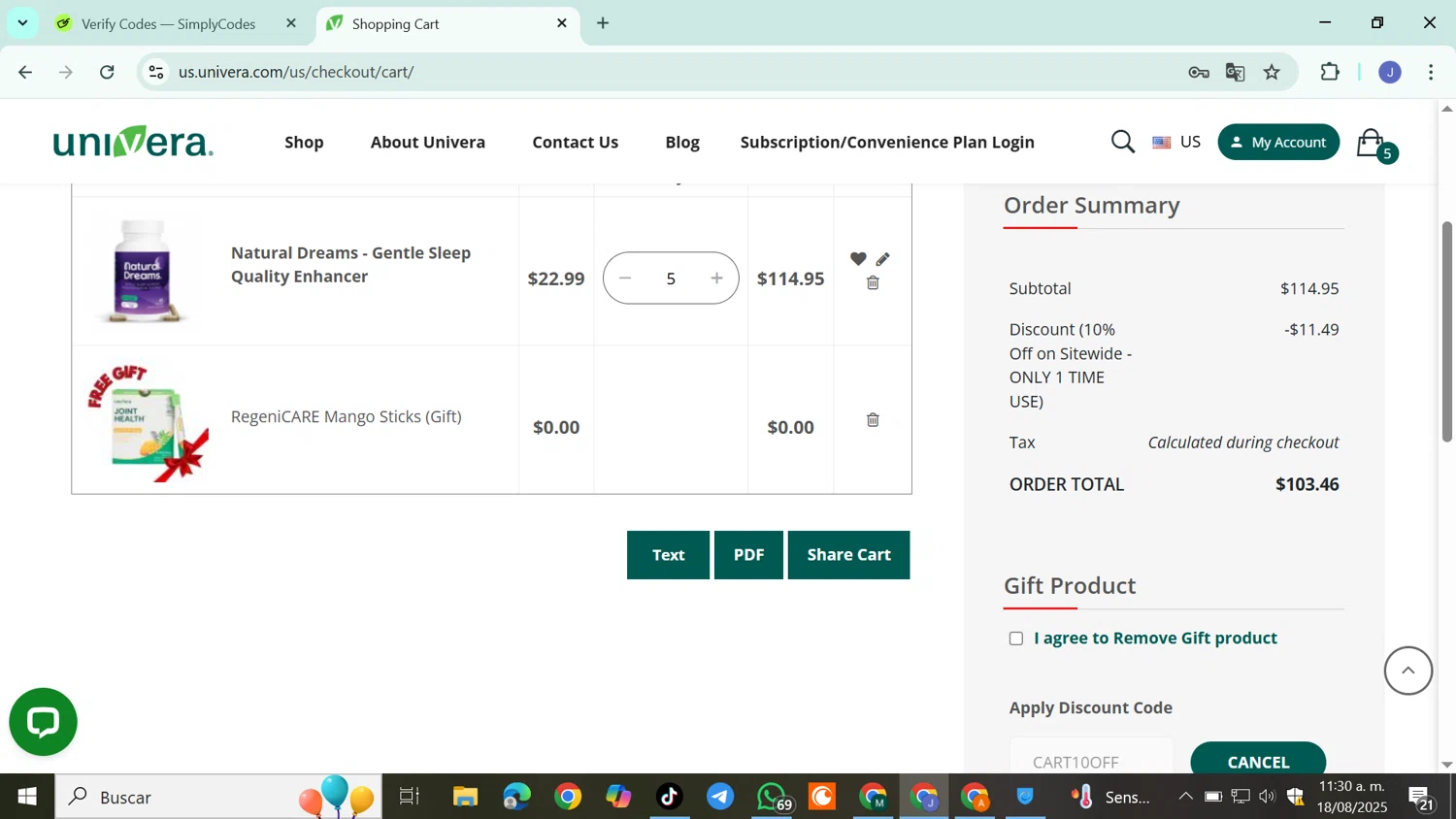The width and height of the screenshot is (1456, 819).
Task: Close the Shopping Cart tab
Action: 562,23
